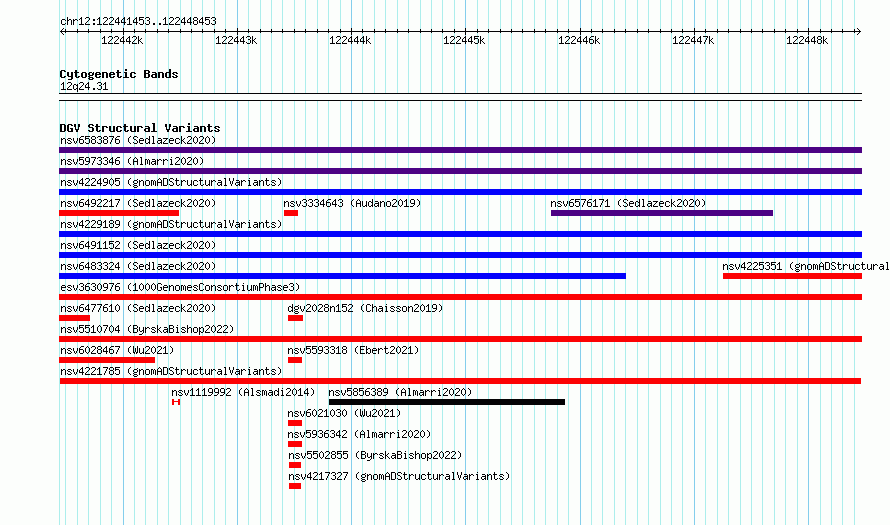The height and width of the screenshot is (525, 890).
Task: Click the nsv4229189 (gnomADStructuralVariants) label
Action: pos(171,224)
